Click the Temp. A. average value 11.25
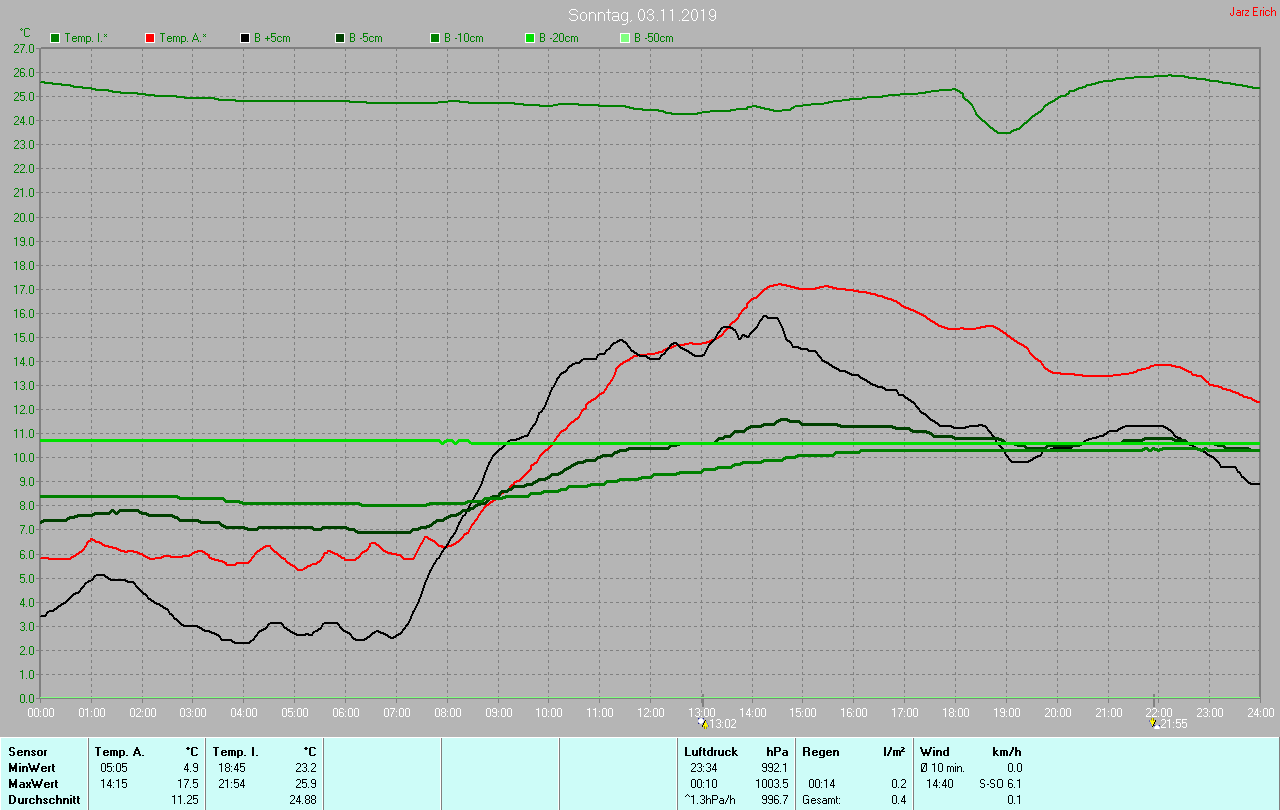Screen dimensions: 1280x810 pyautogui.click(x=185, y=799)
